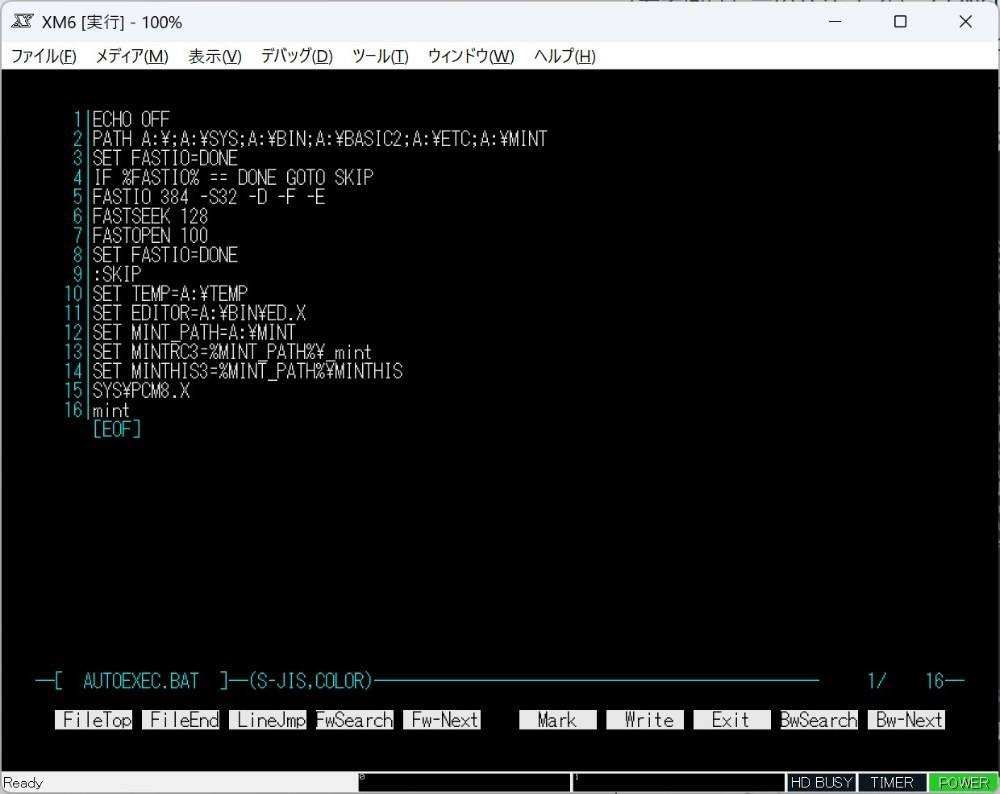Click the FASTIO 384 -S32 -D -F -E line
The width and height of the screenshot is (1000, 794).
click(x=209, y=196)
